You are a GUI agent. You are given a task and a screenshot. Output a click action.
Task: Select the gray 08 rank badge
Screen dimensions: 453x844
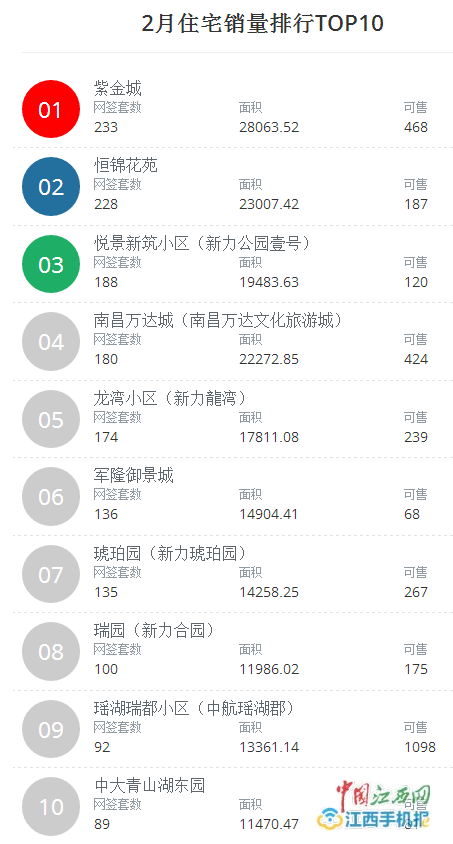tap(51, 651)
